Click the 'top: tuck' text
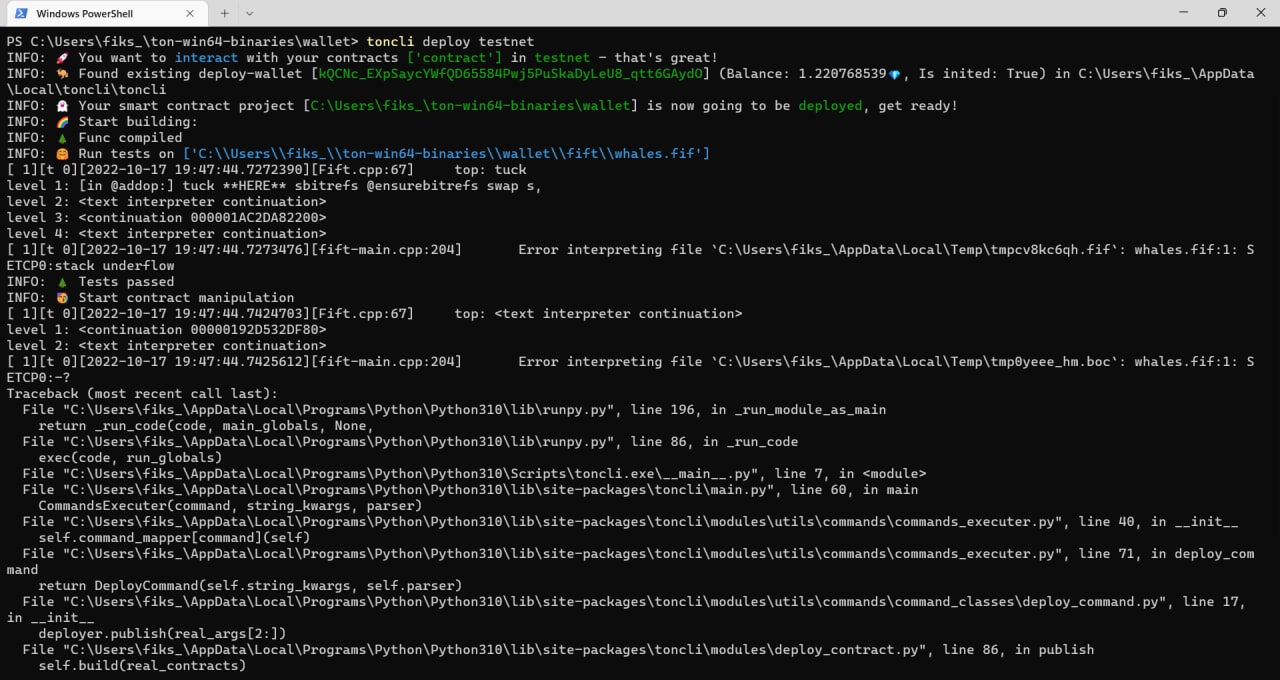The height and width of the screenshot is (680, 1280). click(490, 170)
